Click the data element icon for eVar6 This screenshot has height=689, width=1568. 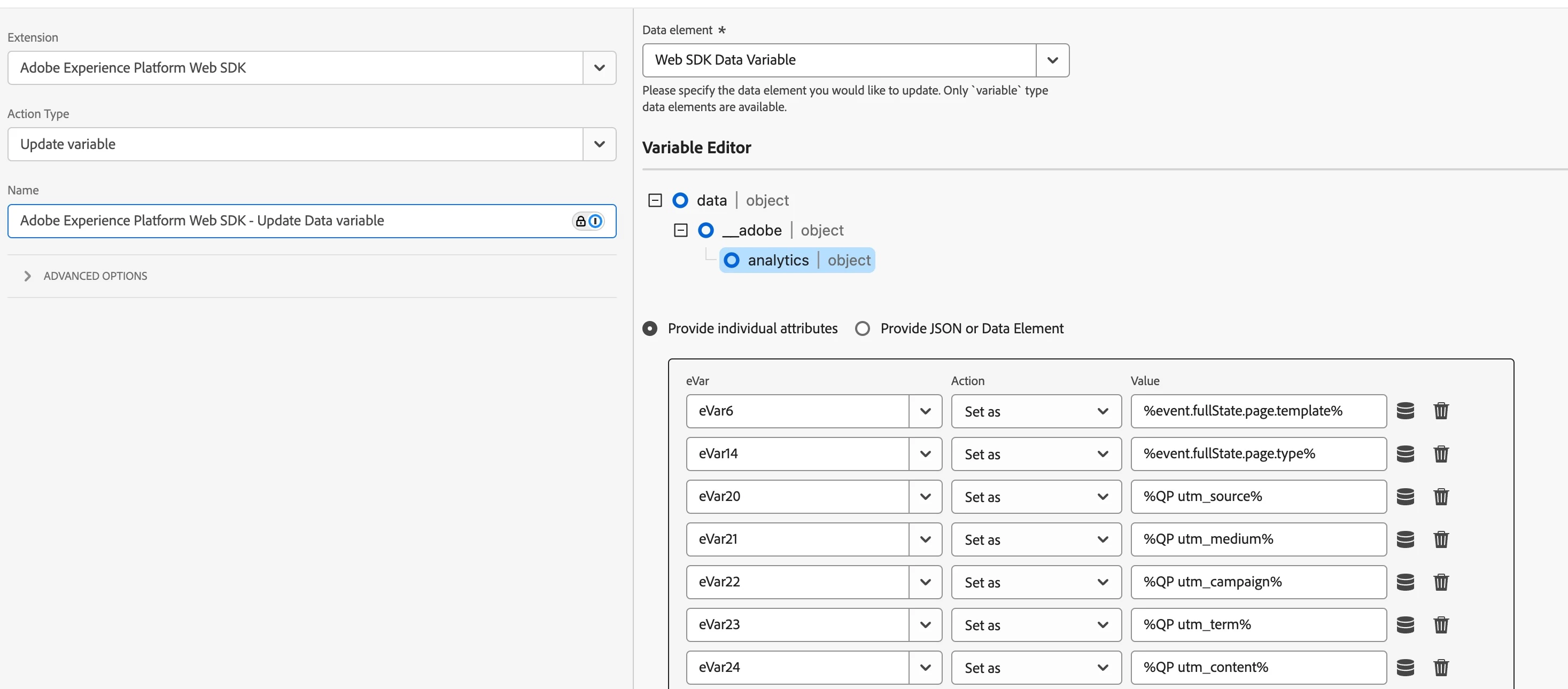[1405, 411]
